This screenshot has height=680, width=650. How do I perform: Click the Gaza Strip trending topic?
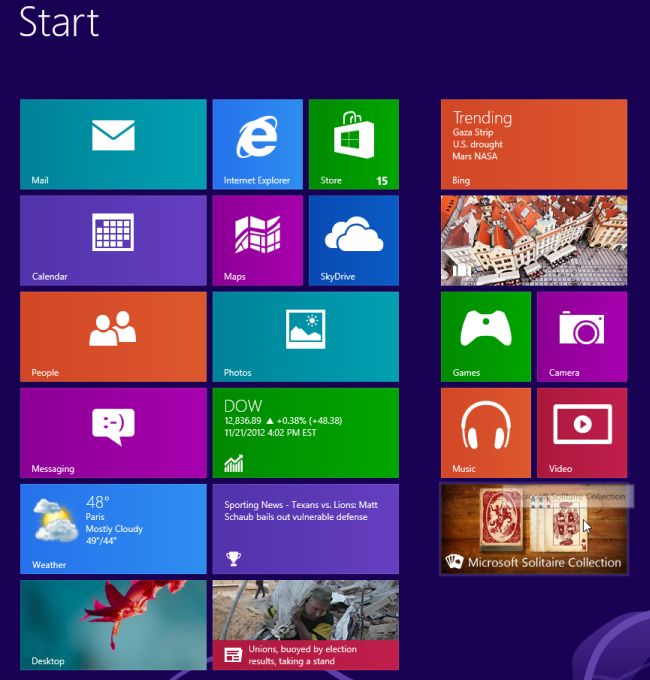[x=473, y=132]
